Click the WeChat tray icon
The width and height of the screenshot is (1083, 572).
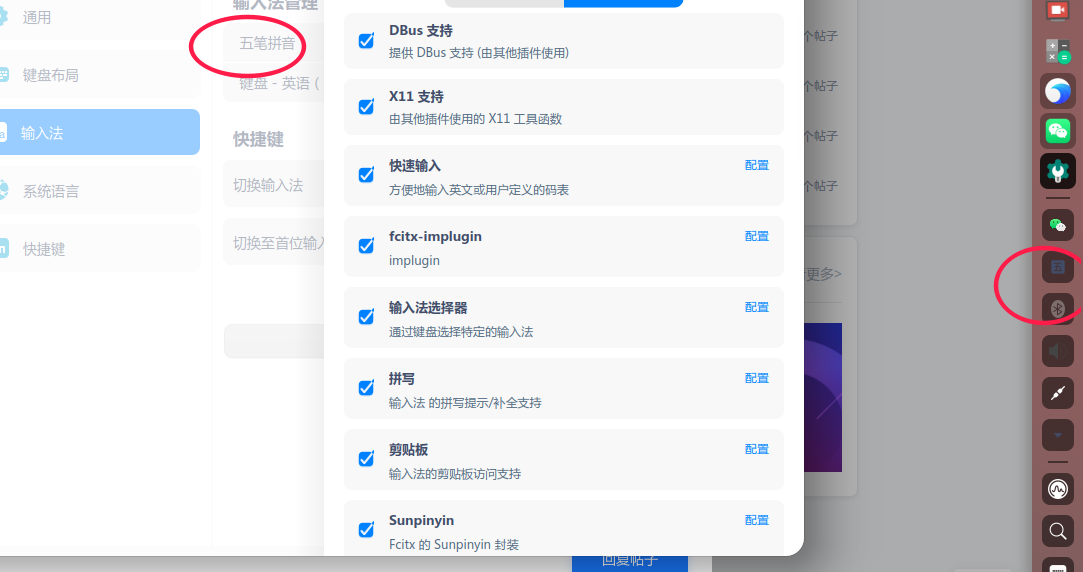tap(1057, 225)
